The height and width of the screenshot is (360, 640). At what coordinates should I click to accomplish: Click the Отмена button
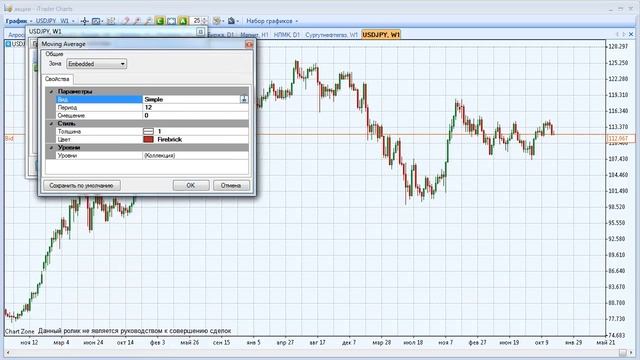(x=231, y=185)
